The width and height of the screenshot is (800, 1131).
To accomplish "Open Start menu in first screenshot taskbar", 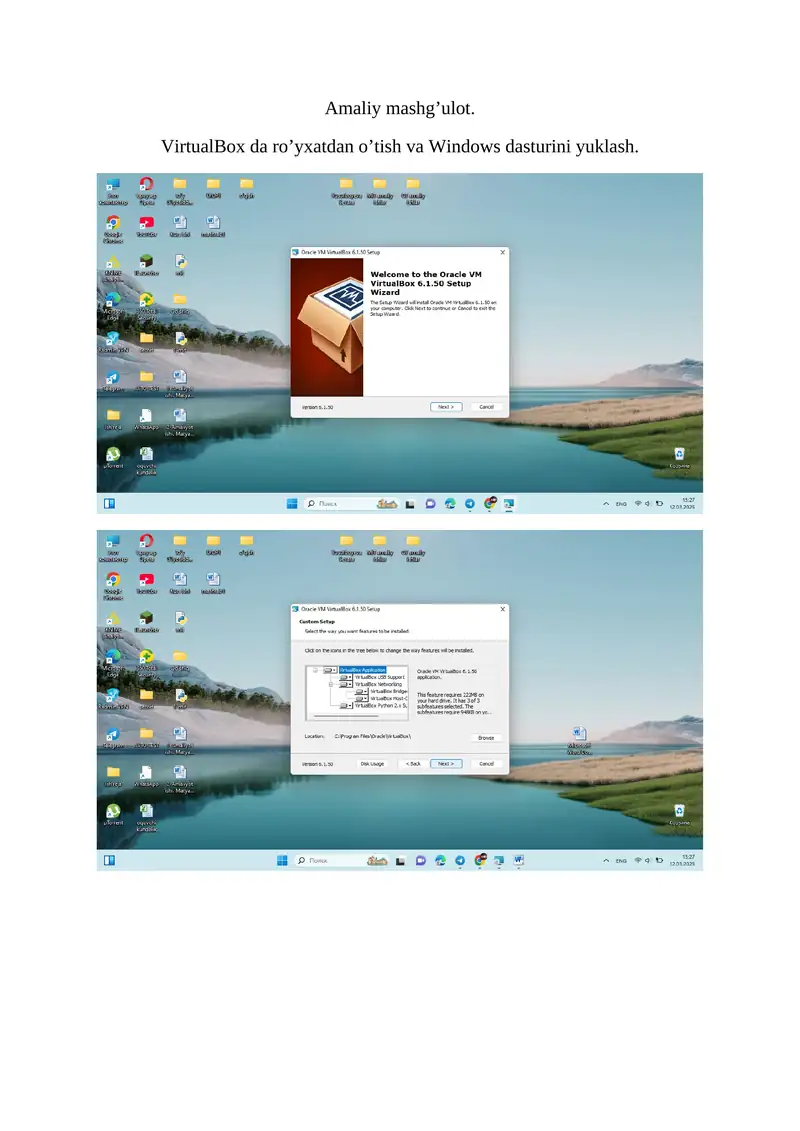I will click(x=291, y=504).
